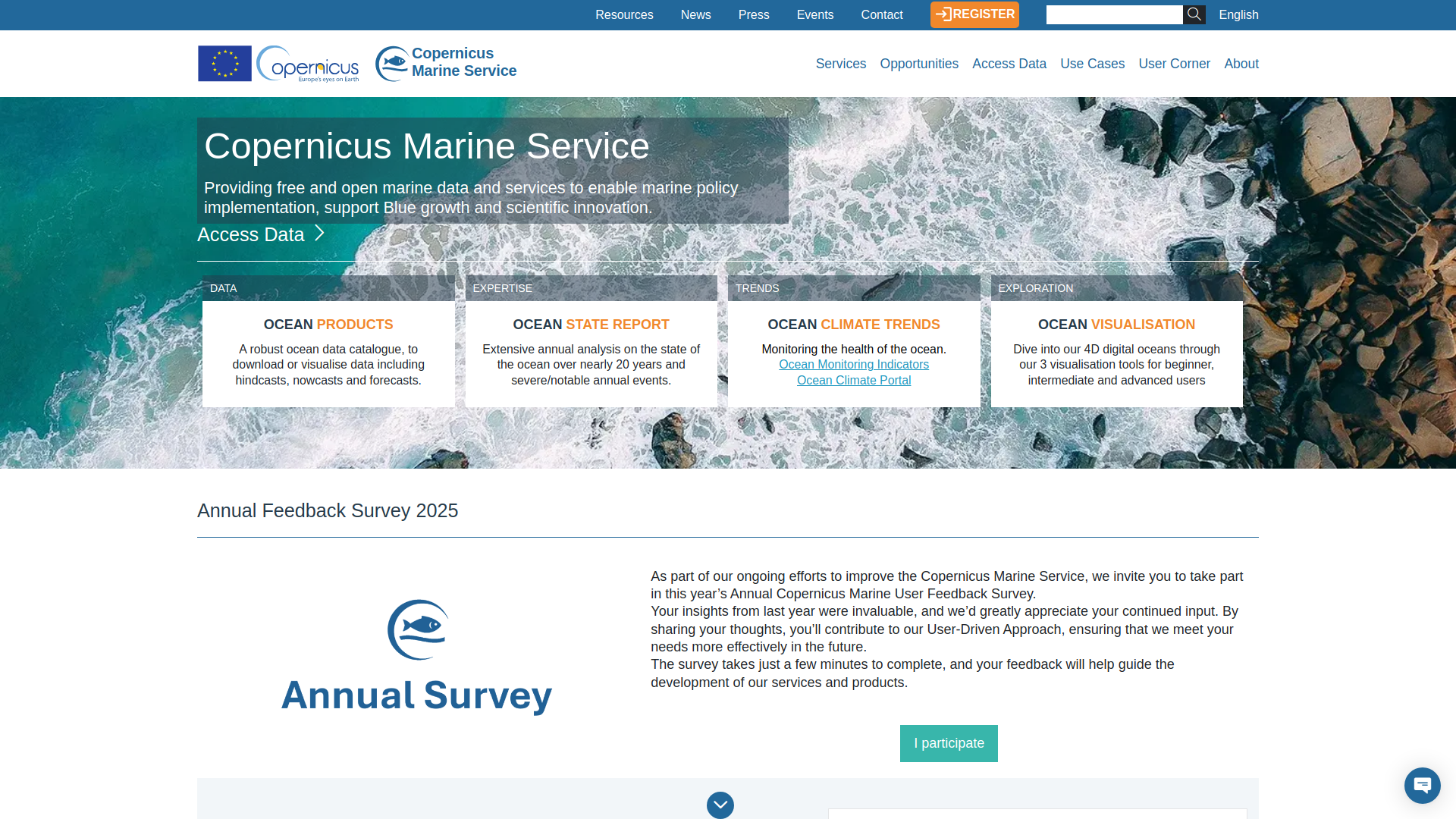Viewport: 1456px width, 819px height.
Task: Follow the Ocean Monitoring Indicators link
Action: pyautogui.click(x=854, y=364)
